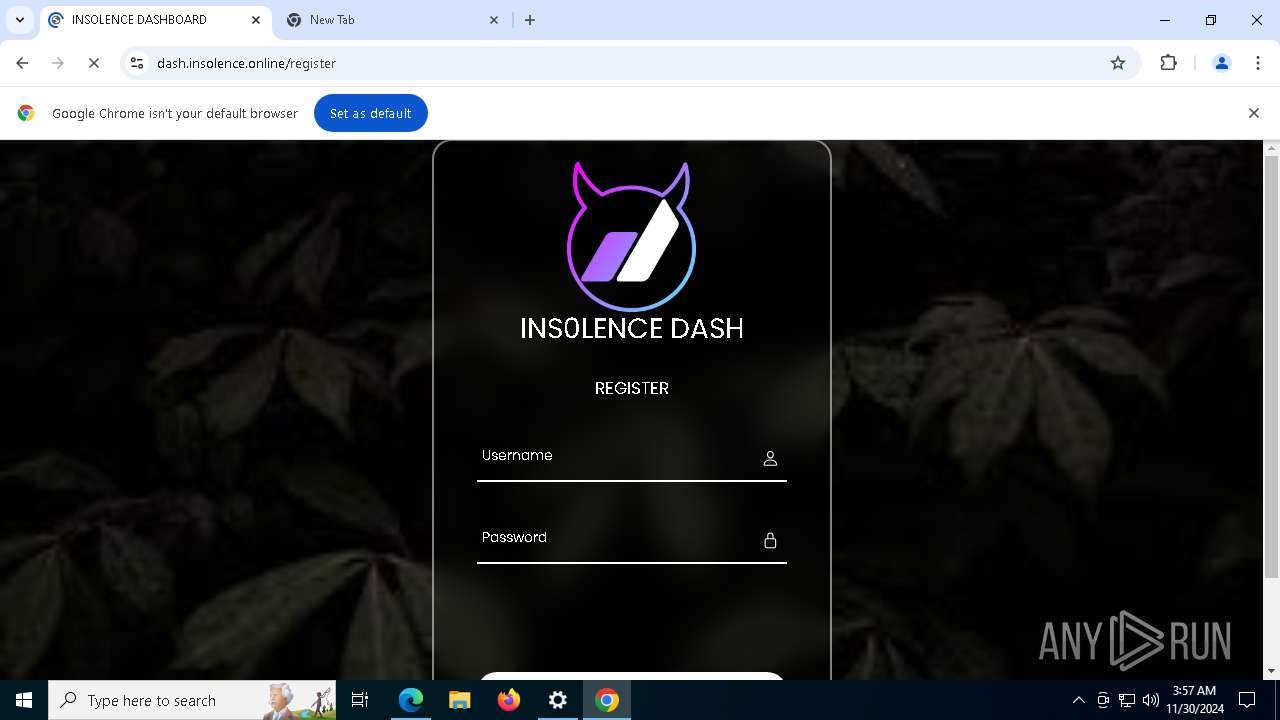The height and width of the screenshot is (720, 1280).
Task: Open Task View
Action: [x=360, y=700]
